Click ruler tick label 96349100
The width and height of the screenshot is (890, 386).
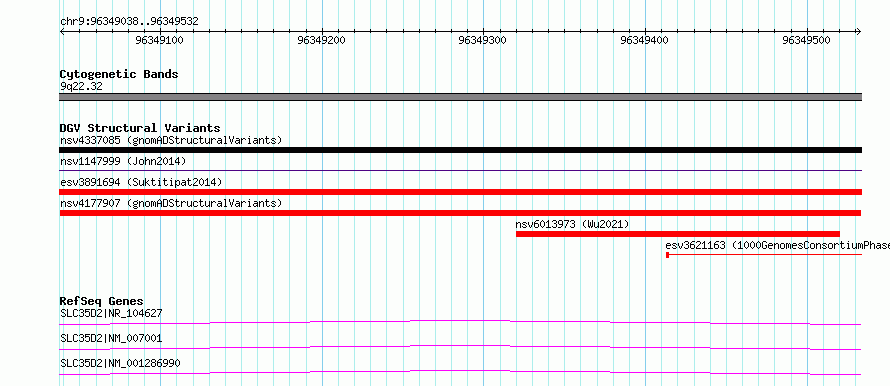[159, 40]
